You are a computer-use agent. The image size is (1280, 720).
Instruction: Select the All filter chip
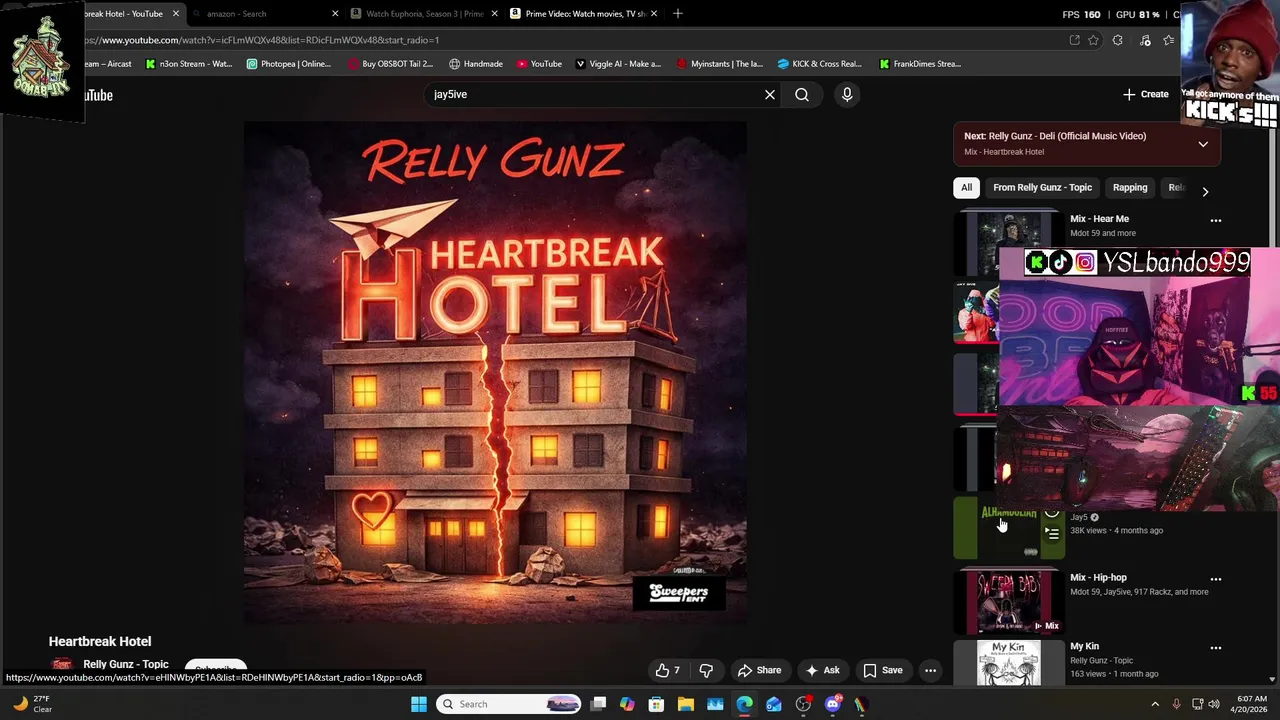[x=966, y=188]
